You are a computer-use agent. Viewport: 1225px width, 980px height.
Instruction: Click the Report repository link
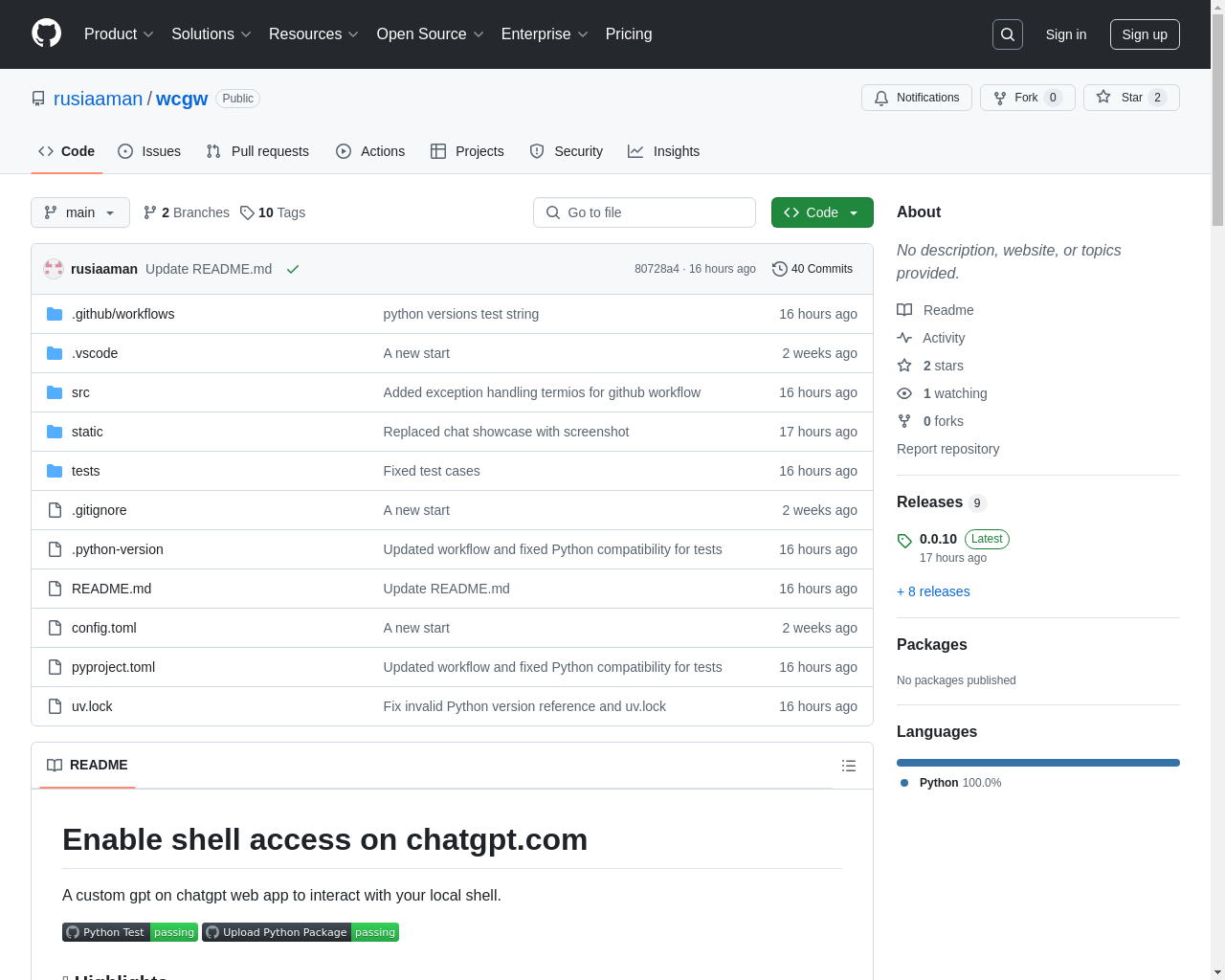[947, 449]
